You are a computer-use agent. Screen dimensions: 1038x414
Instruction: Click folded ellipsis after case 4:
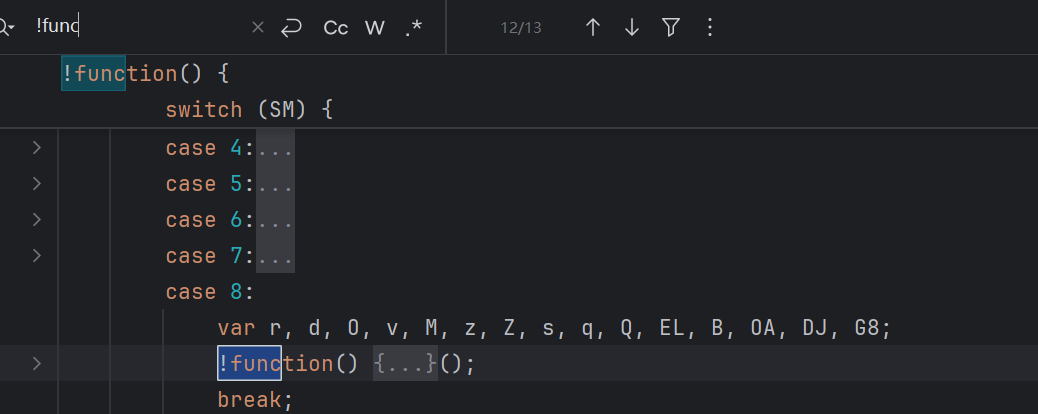point(275,148)
